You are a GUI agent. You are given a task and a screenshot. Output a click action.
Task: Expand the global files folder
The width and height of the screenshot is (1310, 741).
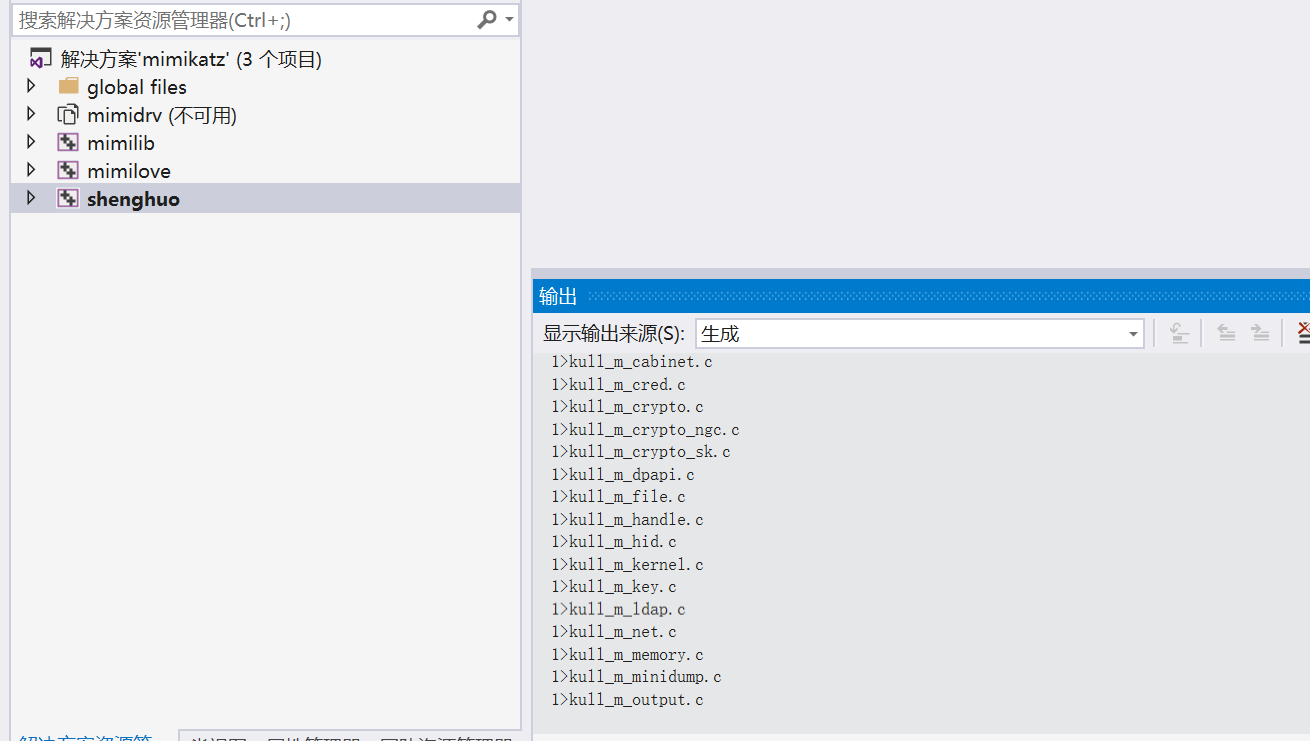[31, 86]
